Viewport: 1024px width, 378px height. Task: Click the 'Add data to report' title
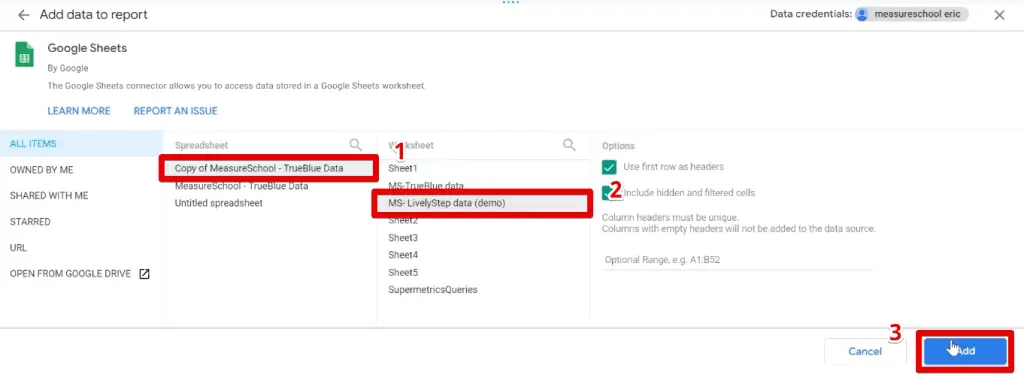tap(93, 14)
